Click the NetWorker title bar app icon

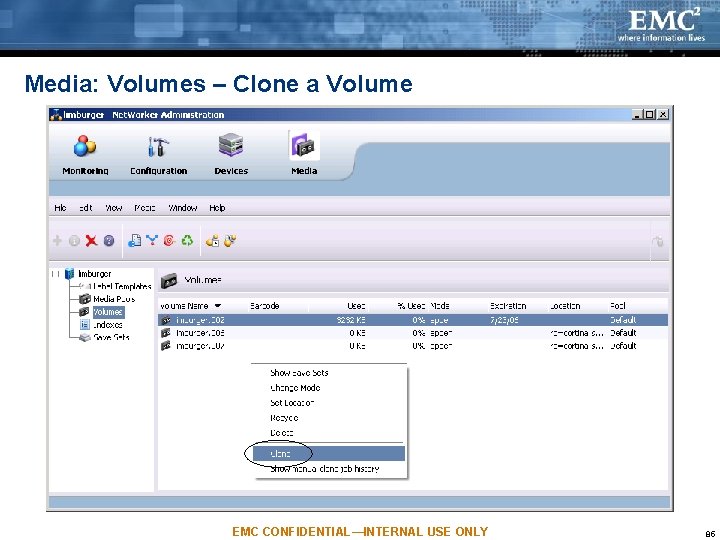[56, 114]
